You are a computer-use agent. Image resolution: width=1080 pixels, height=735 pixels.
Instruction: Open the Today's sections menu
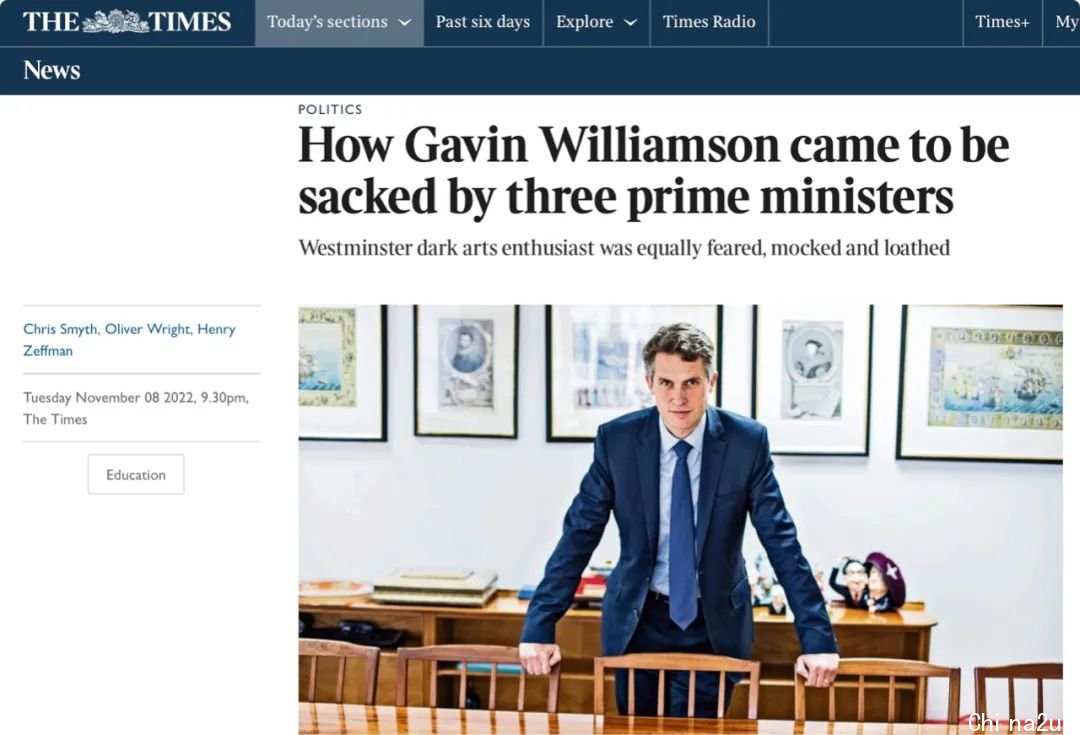click(x=339, y=23)
